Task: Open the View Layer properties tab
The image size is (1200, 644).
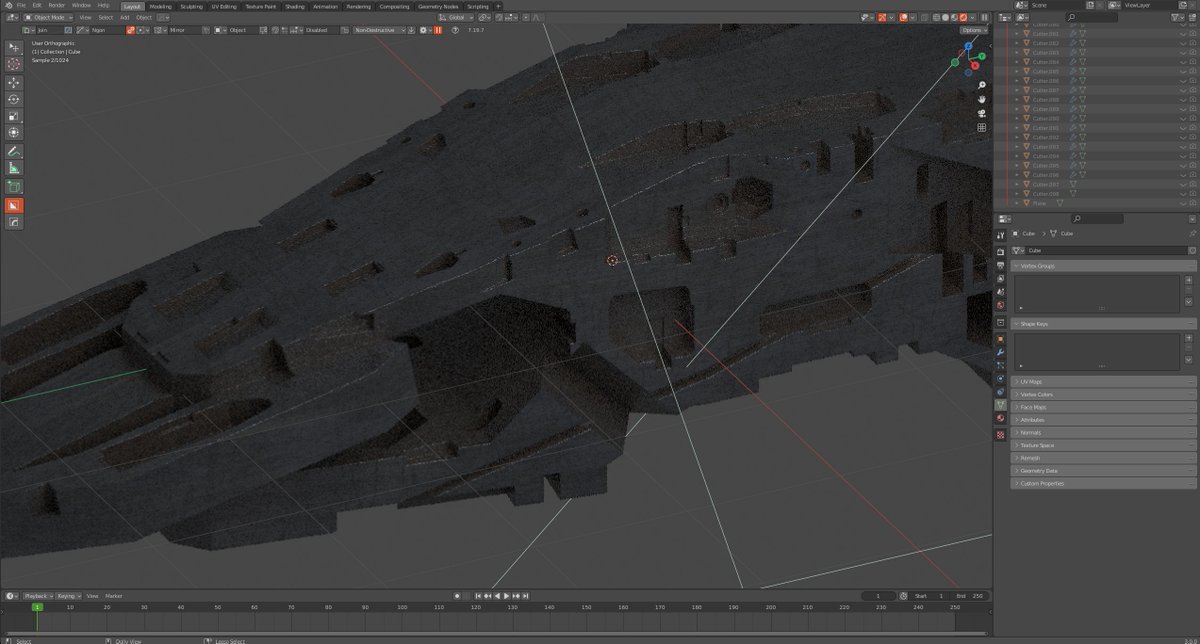Action: pos(1001,277)
